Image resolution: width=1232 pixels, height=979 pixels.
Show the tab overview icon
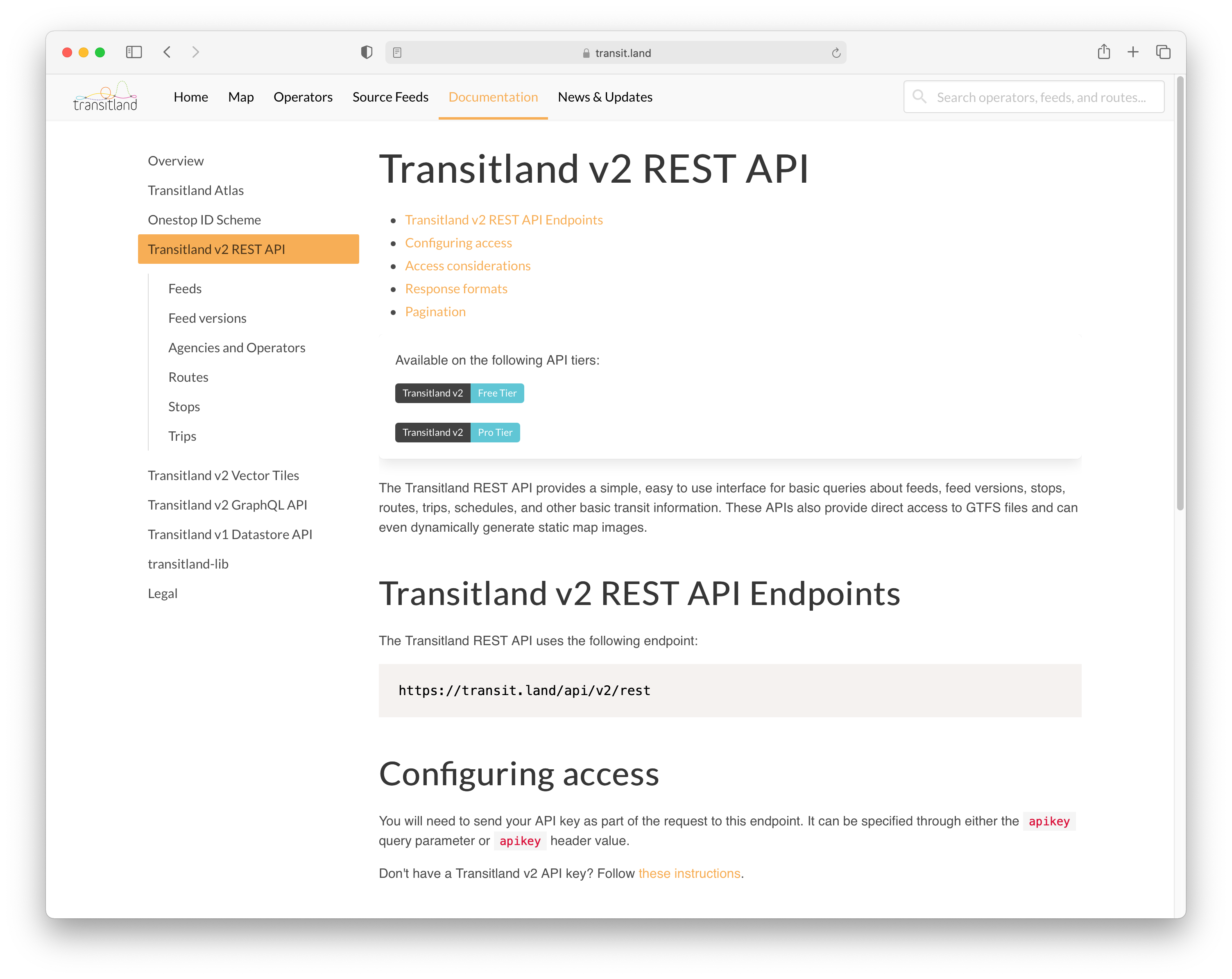pos(1163,52)
